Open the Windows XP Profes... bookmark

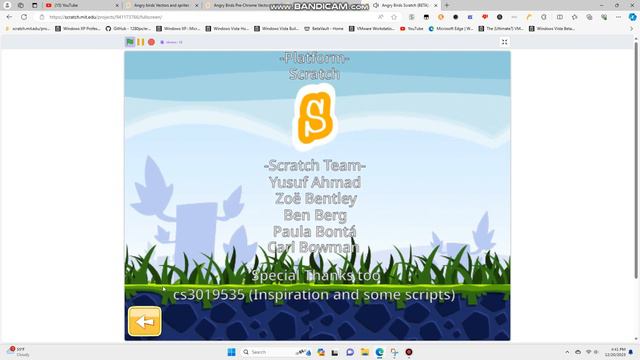(x=78, y=29)
